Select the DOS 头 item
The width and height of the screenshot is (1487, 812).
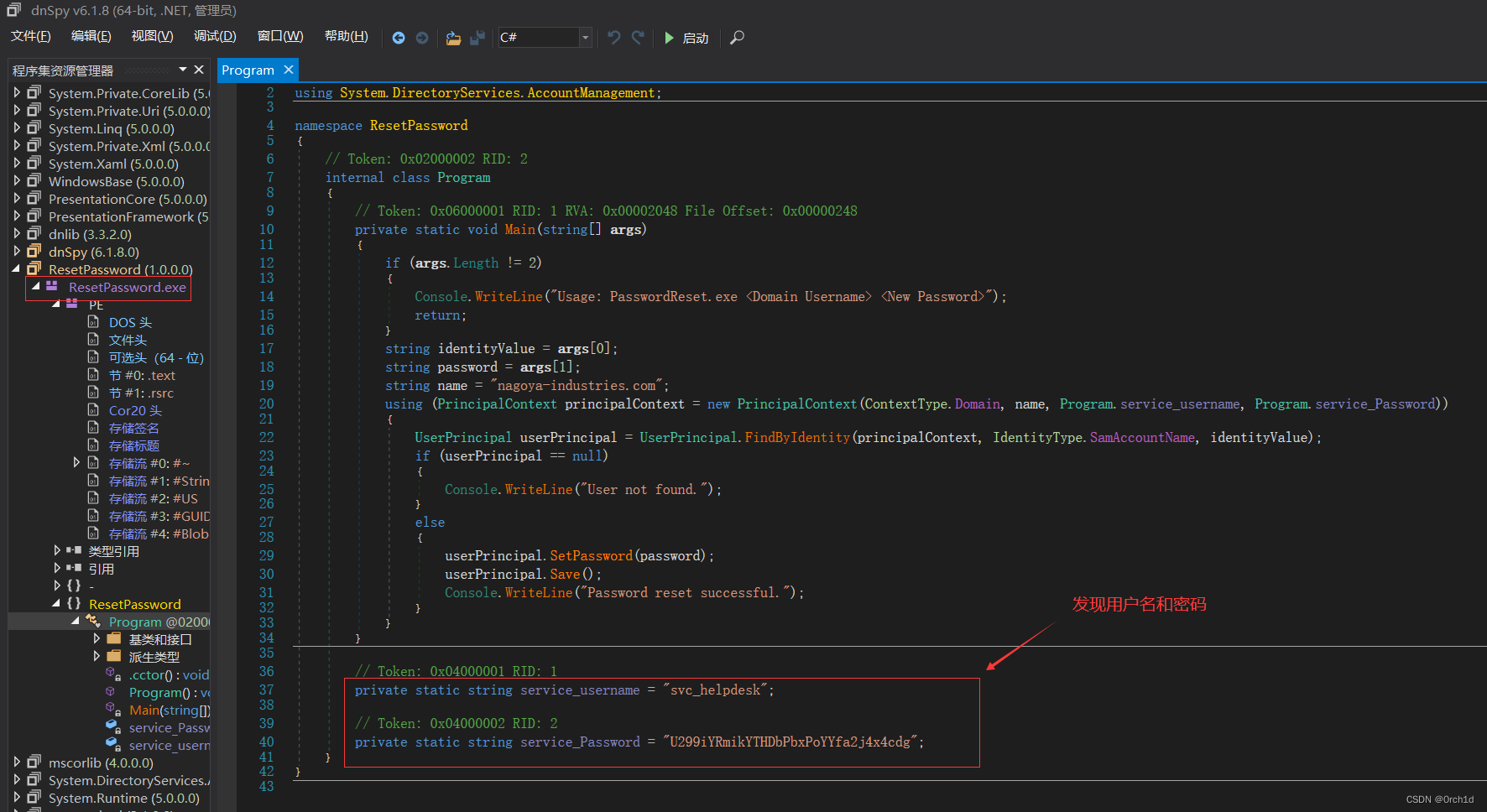(130, 322)
